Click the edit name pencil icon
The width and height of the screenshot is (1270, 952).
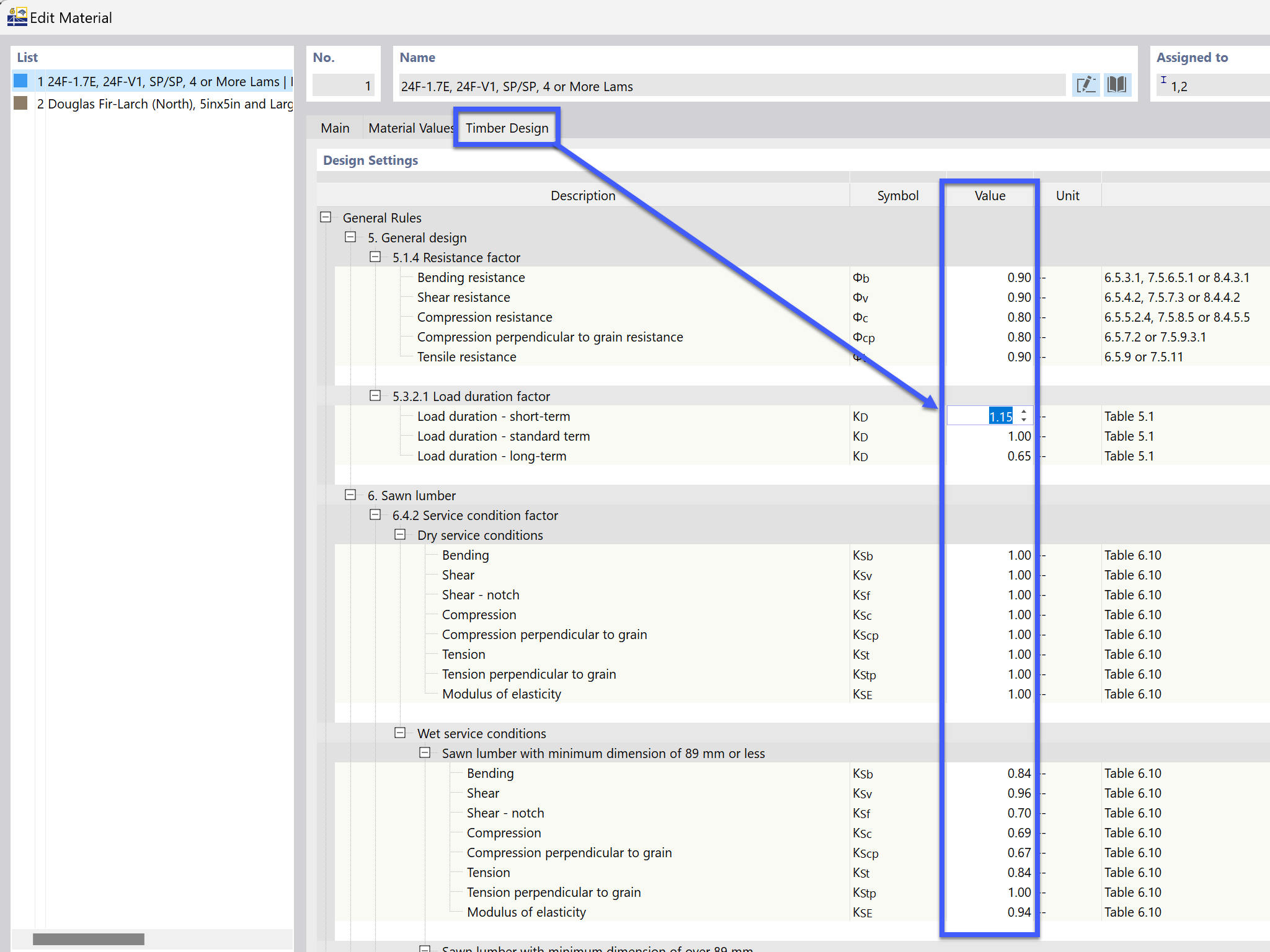click(x=1086, y=85)
